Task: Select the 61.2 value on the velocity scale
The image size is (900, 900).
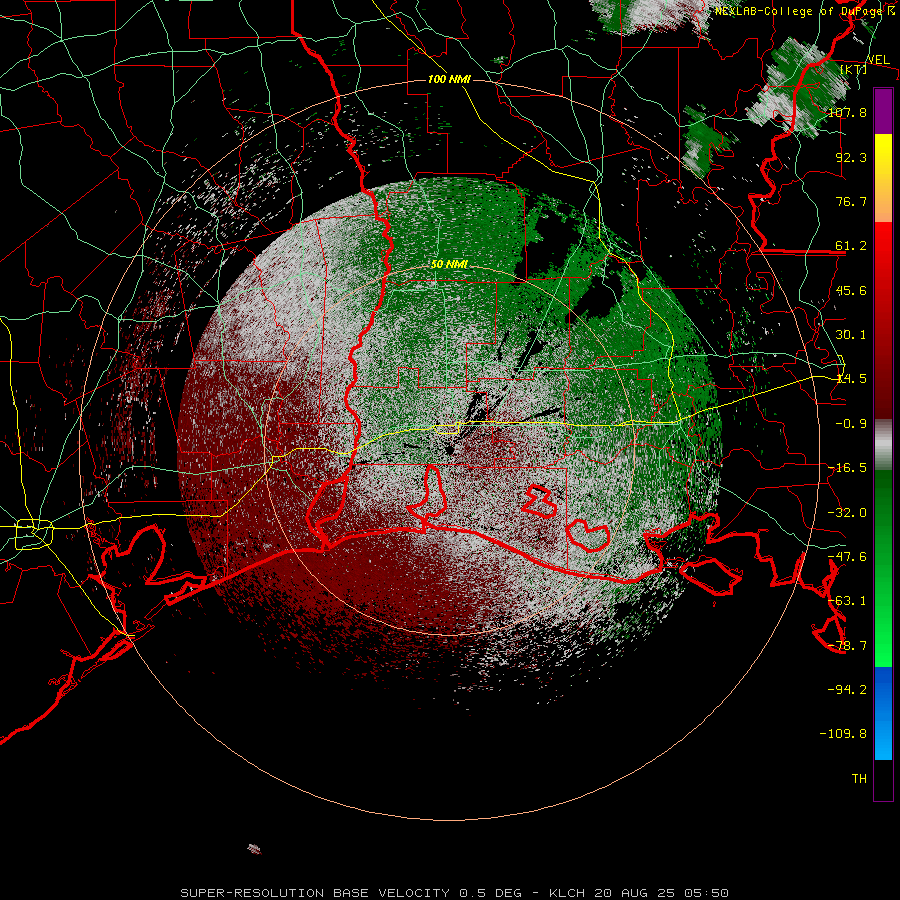Action: pos(851,246)
